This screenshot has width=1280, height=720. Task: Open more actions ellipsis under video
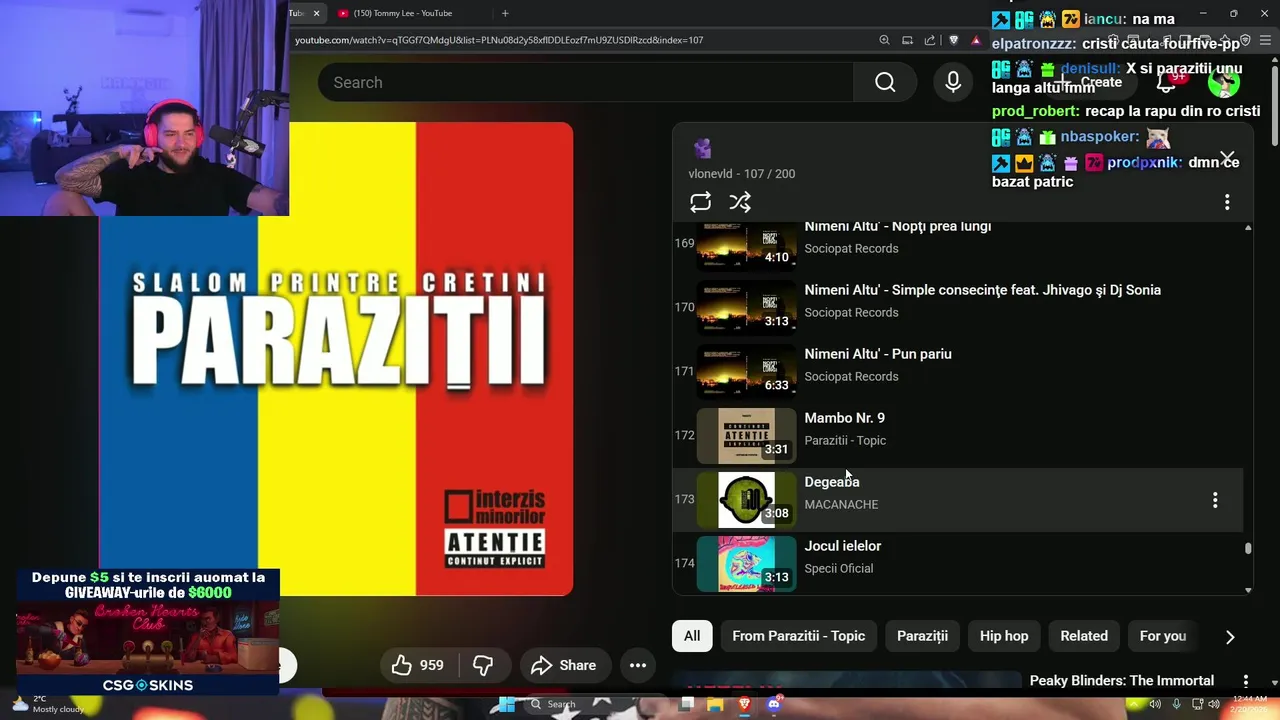coord(638,665)
